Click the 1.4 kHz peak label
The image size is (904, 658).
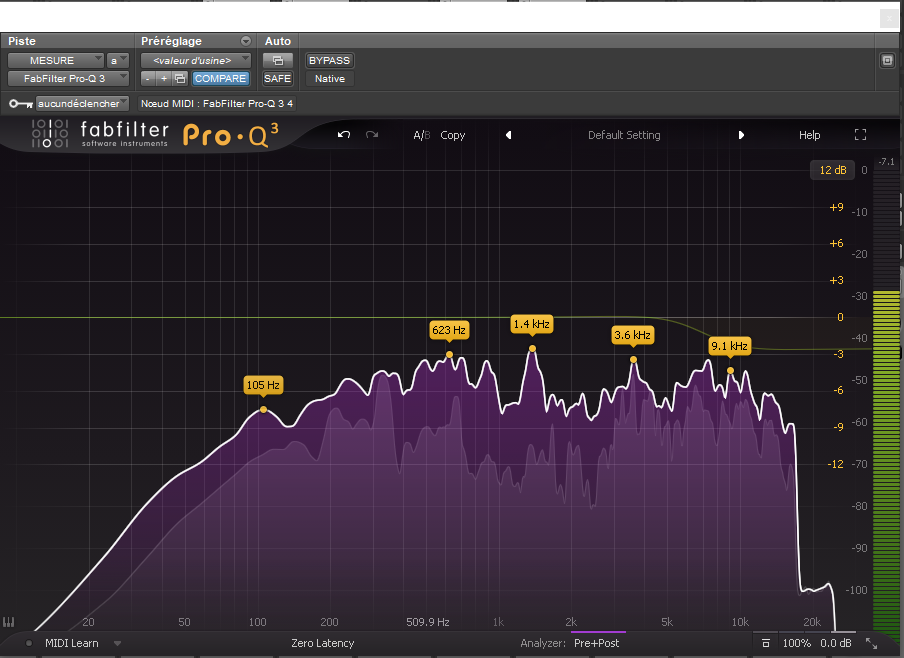coord(532,324)
